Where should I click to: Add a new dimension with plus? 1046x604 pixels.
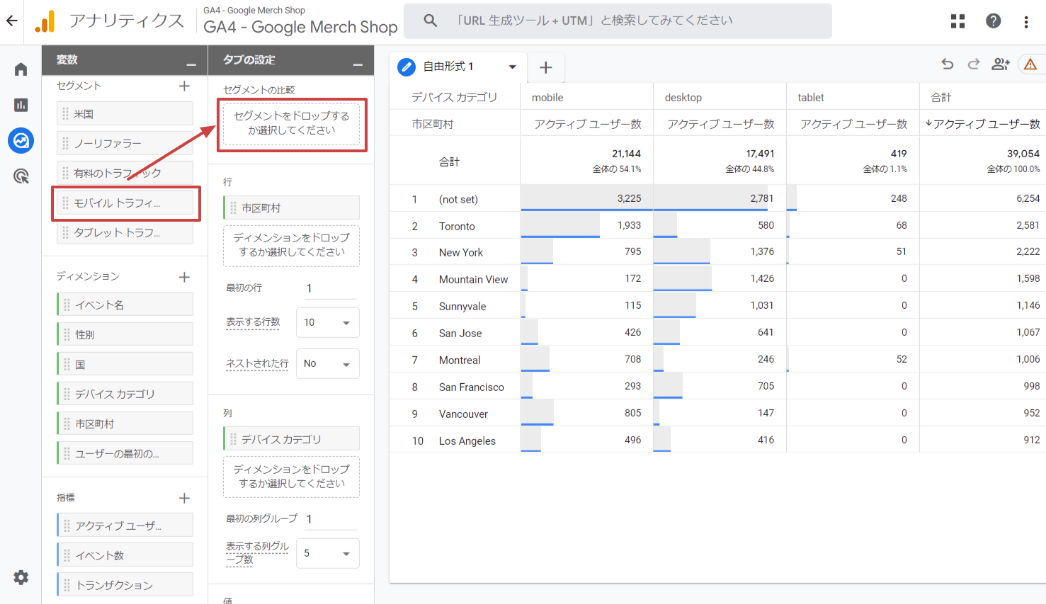click(x=184, y=277)
